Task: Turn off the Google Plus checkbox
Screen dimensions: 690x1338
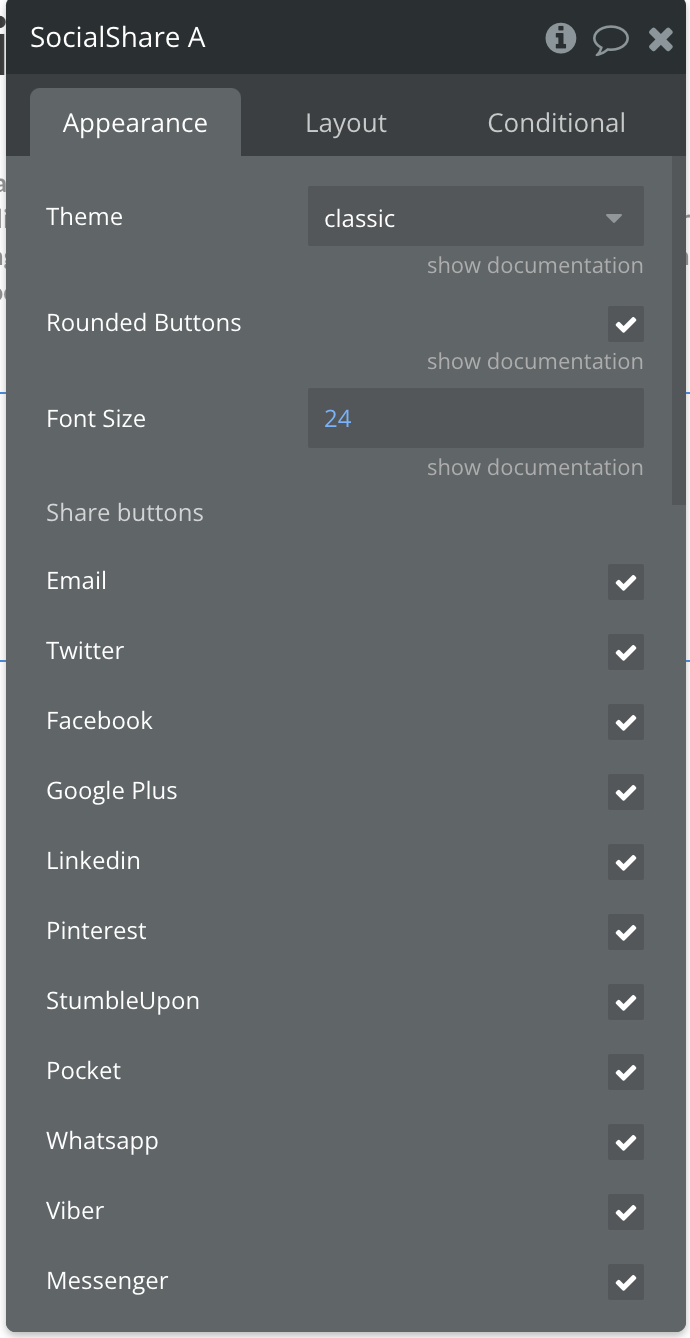Action: tap(626, 792)
